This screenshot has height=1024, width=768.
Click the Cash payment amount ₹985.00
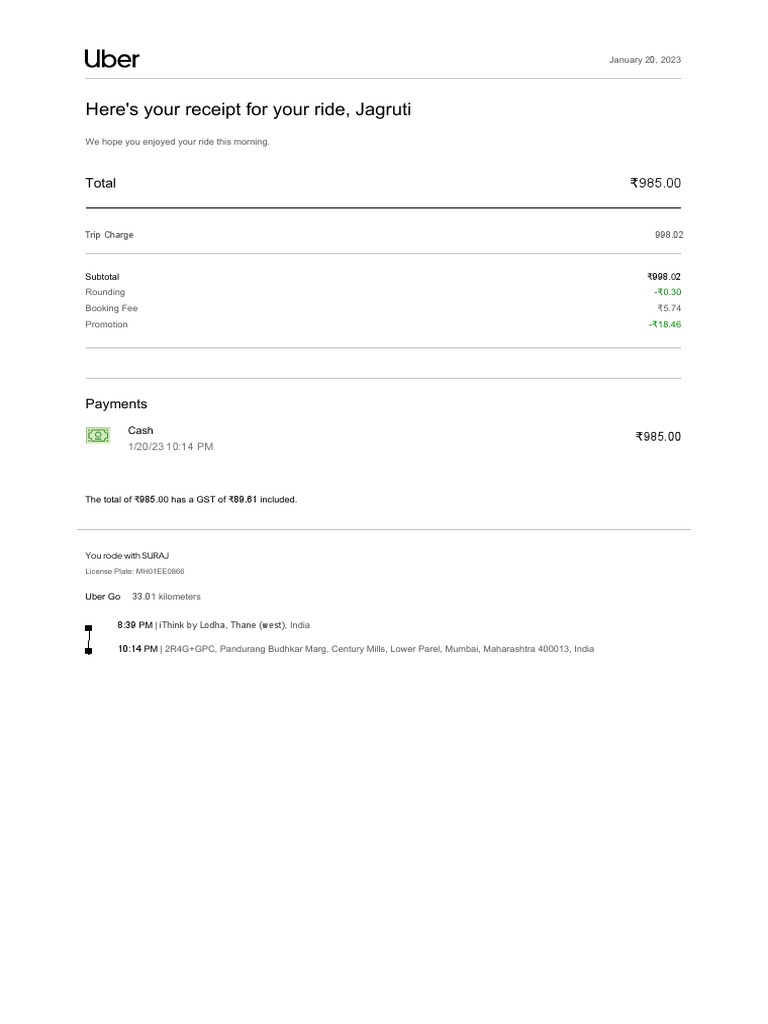tap(657, 437)
